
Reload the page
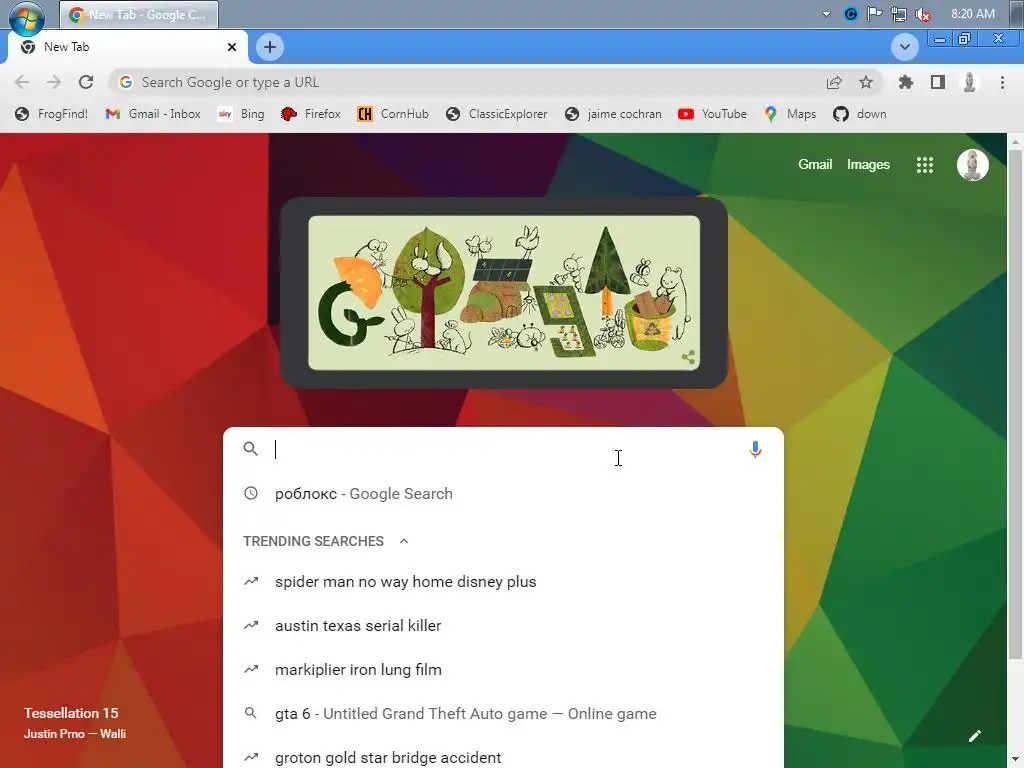(x=86, y=82)
